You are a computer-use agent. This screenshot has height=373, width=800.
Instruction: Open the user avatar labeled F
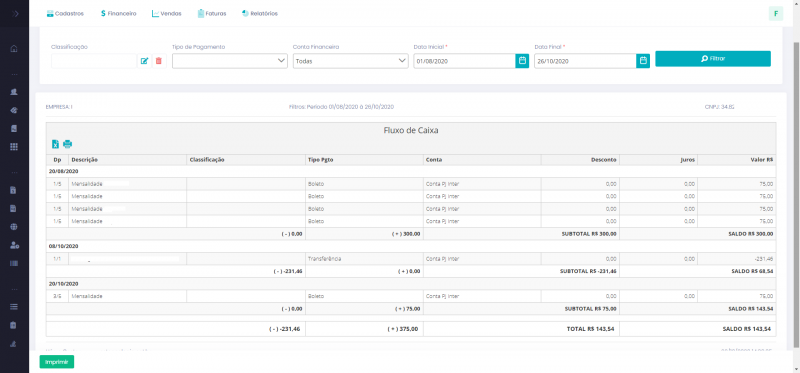[x=776, y=14]
